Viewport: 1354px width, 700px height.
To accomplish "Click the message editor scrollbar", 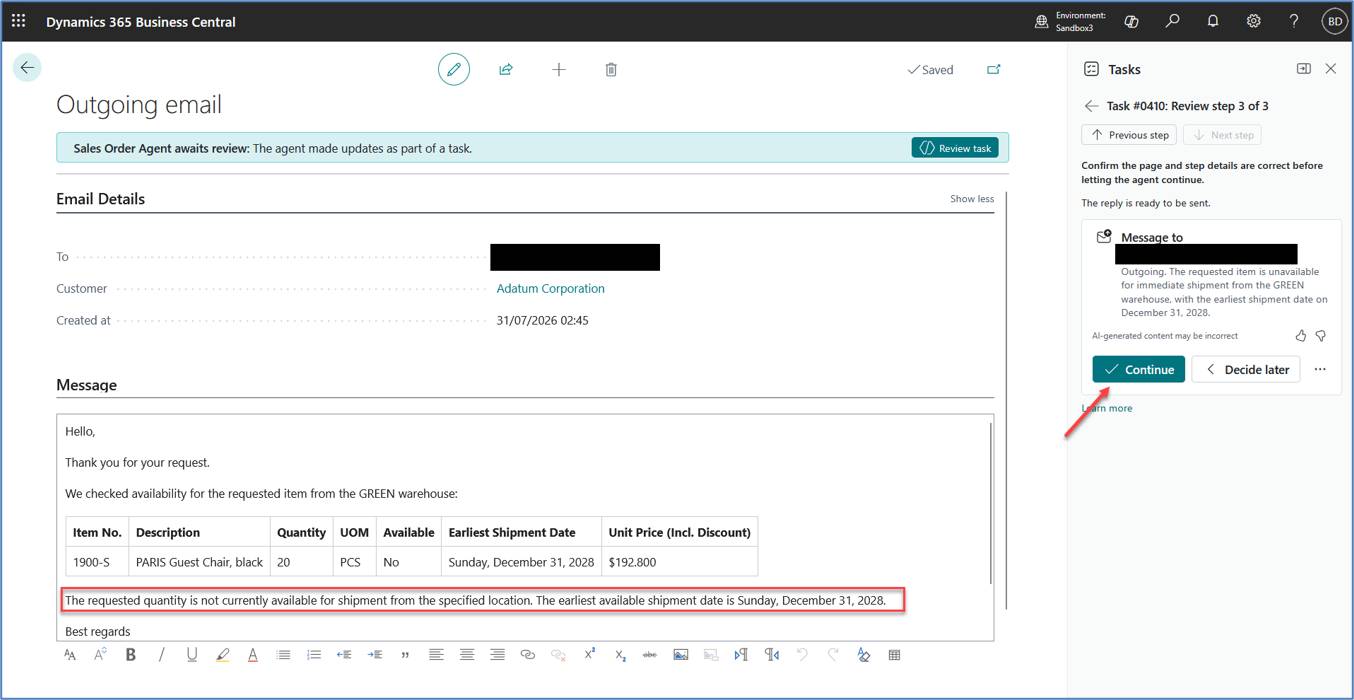I will (991, 503).
